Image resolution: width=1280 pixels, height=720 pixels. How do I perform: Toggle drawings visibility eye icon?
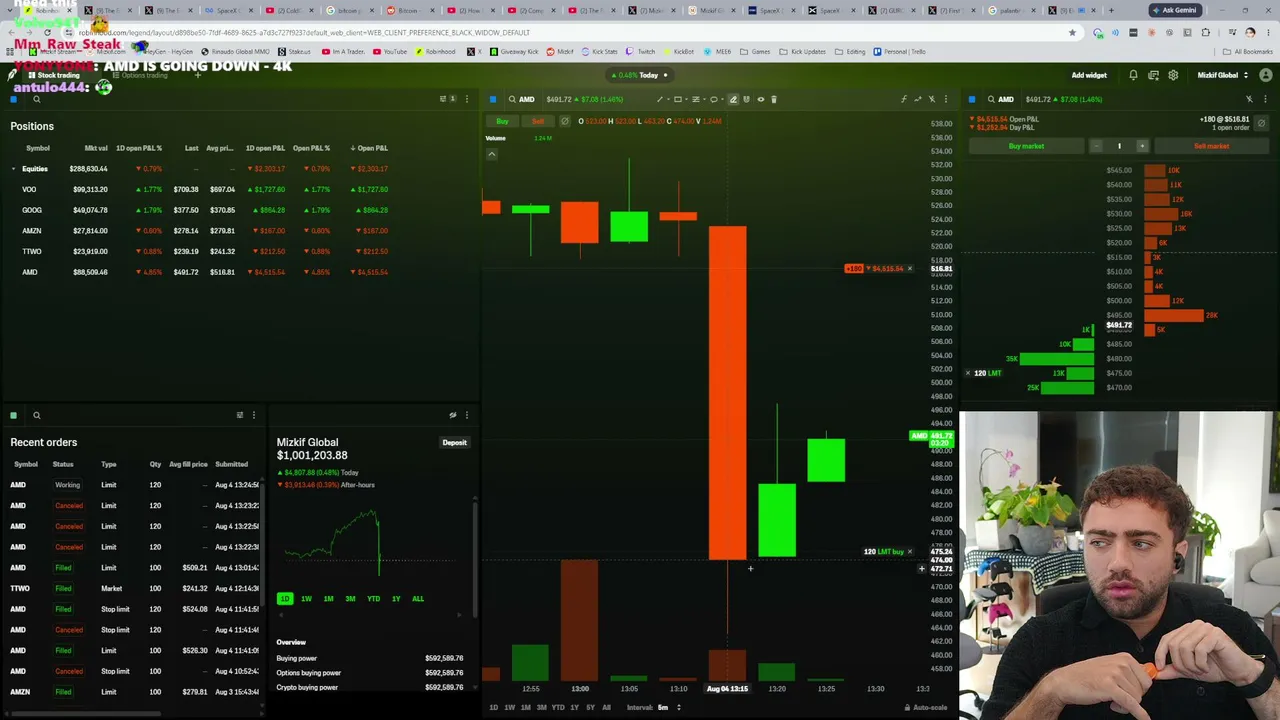[x=760, y=99]
